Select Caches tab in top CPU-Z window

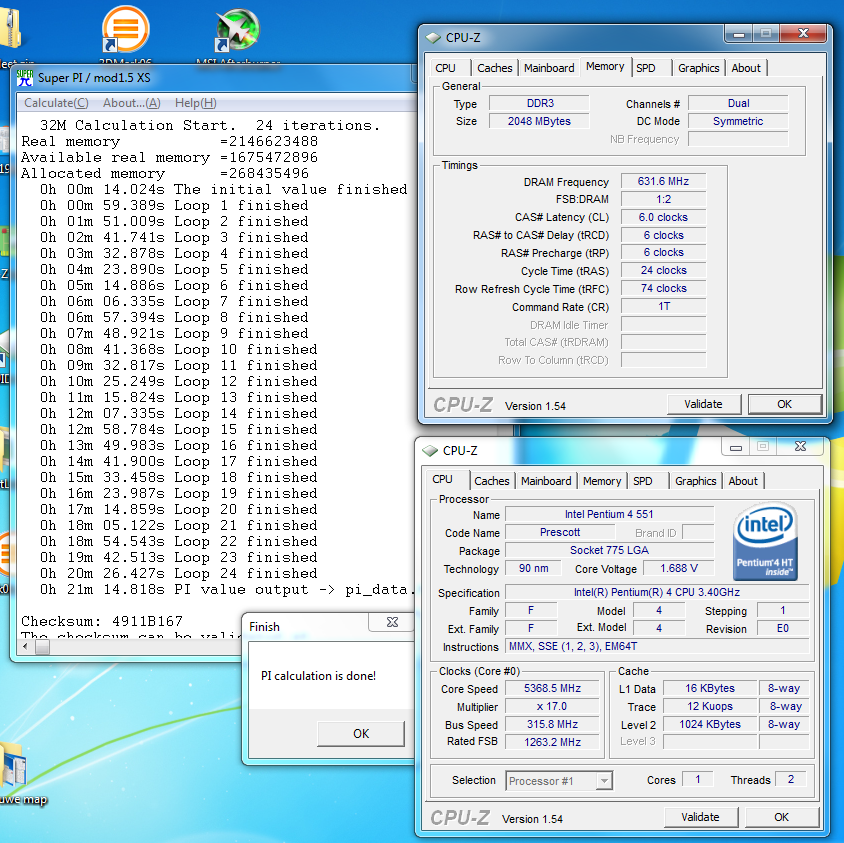(x=495, y=68)
